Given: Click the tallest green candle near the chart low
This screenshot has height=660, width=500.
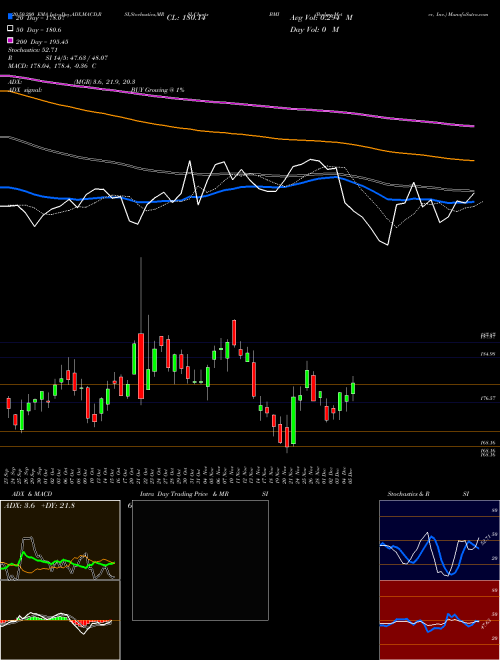Looking at the screenshot, I should coord(293,420).
